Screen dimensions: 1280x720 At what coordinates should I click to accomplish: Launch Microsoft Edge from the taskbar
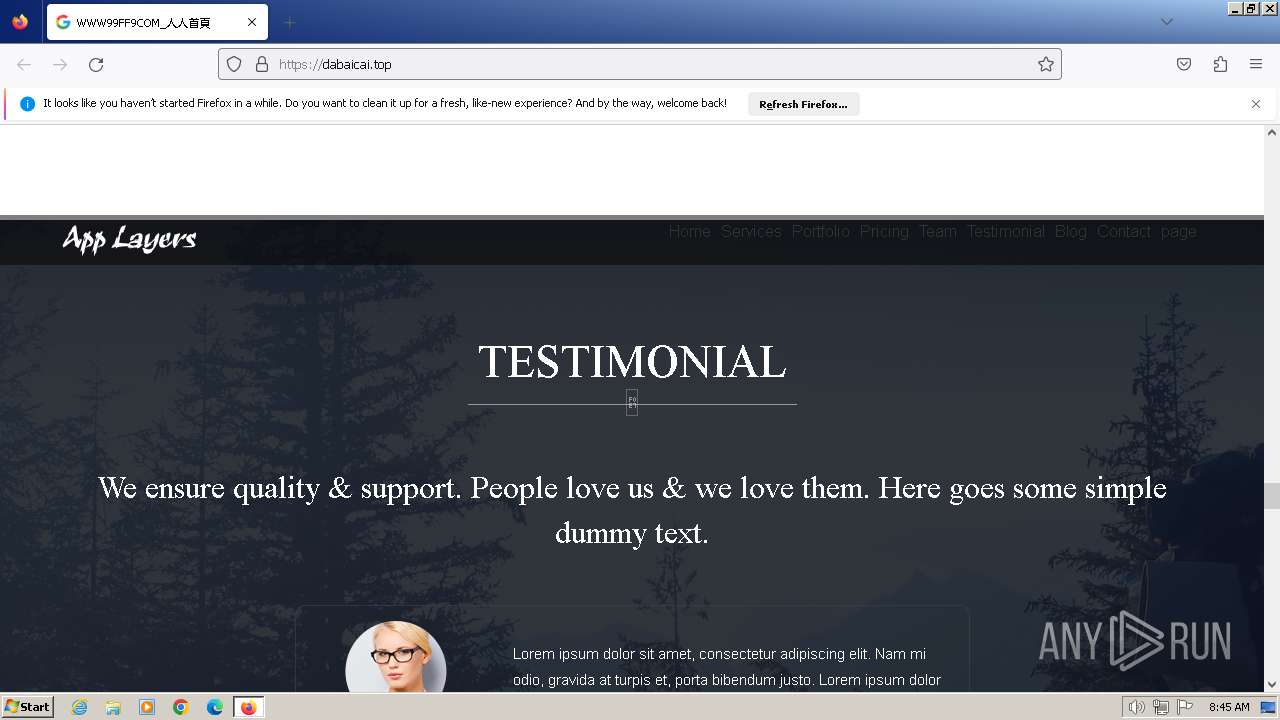coord(215,707)
